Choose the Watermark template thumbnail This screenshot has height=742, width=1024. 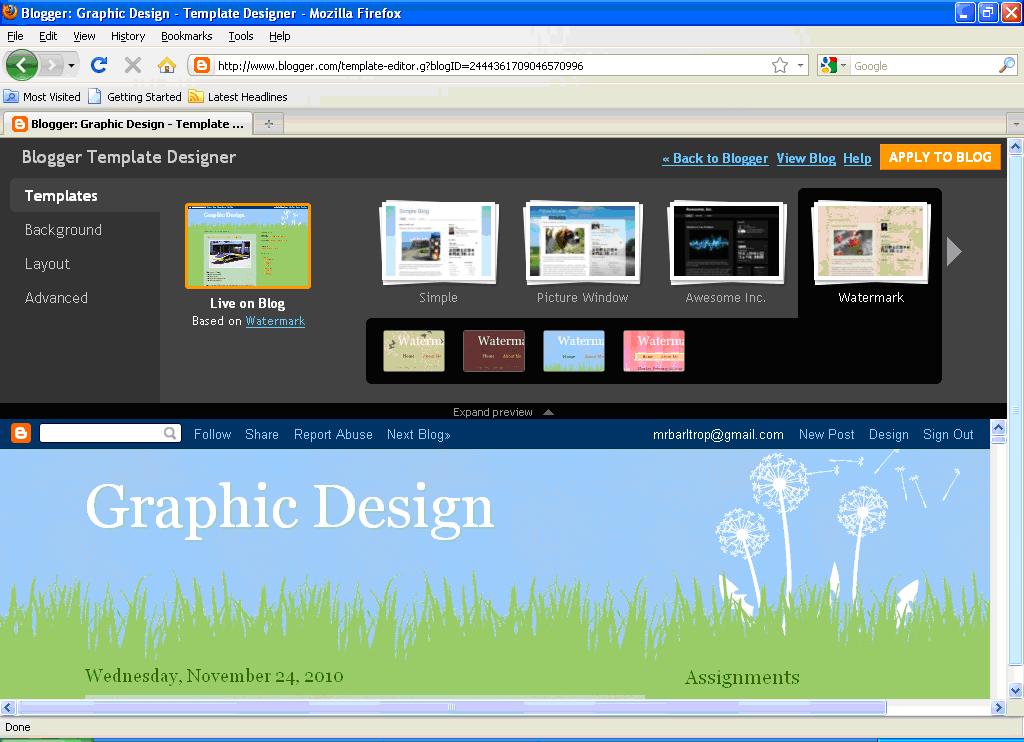[871, 243]
